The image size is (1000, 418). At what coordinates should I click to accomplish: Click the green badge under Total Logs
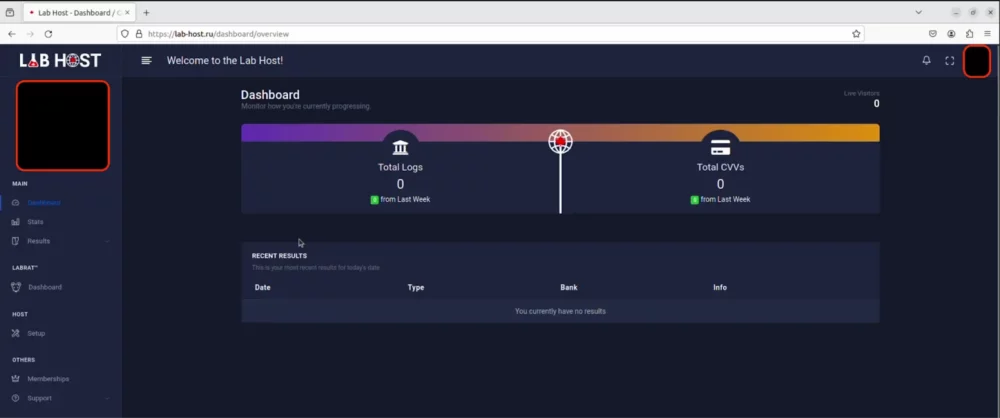click(374, 200)
